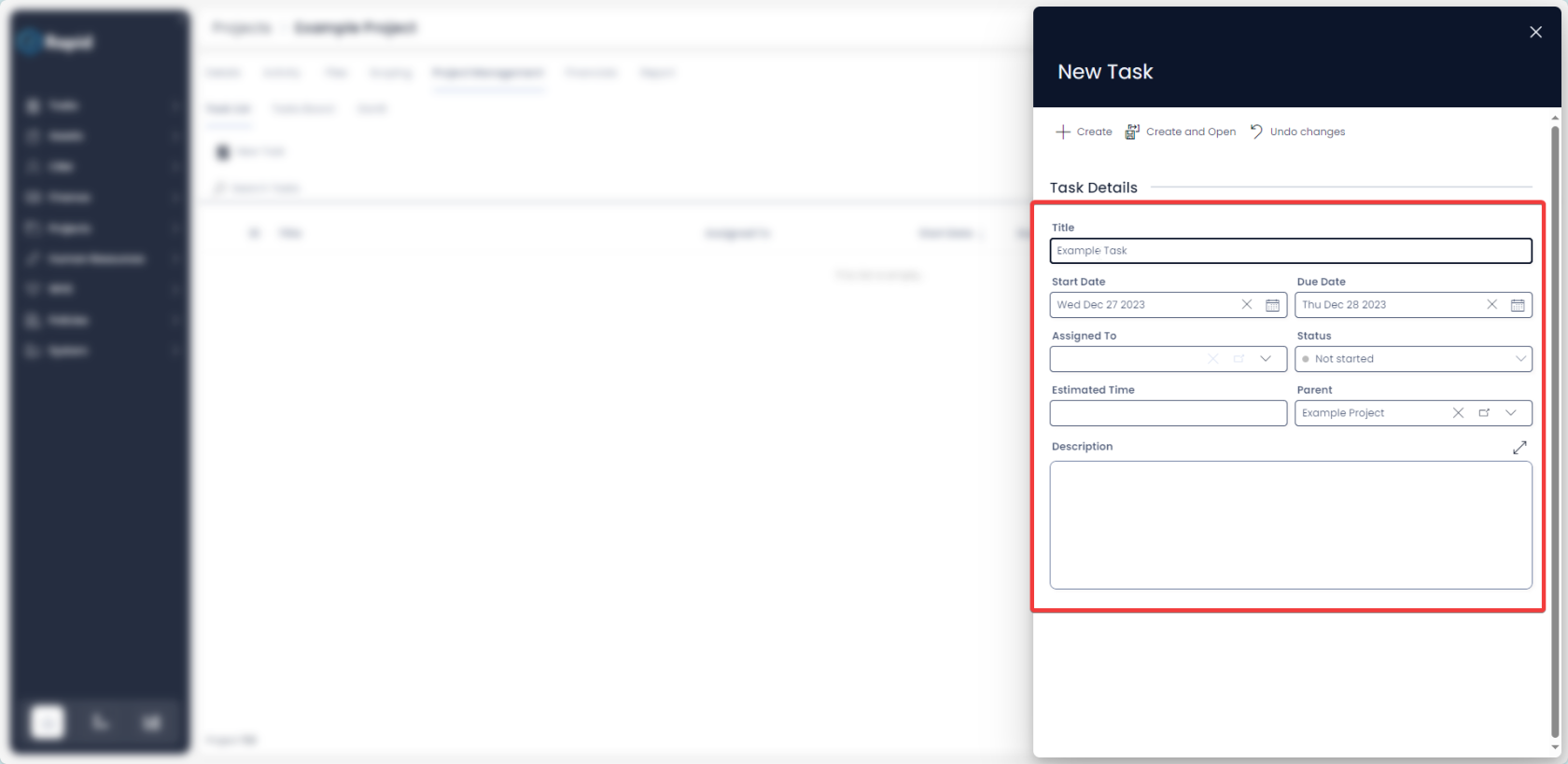Click the Not started status value
The height and width of the screenshot is (764, 1568).
coord(1344,359)
